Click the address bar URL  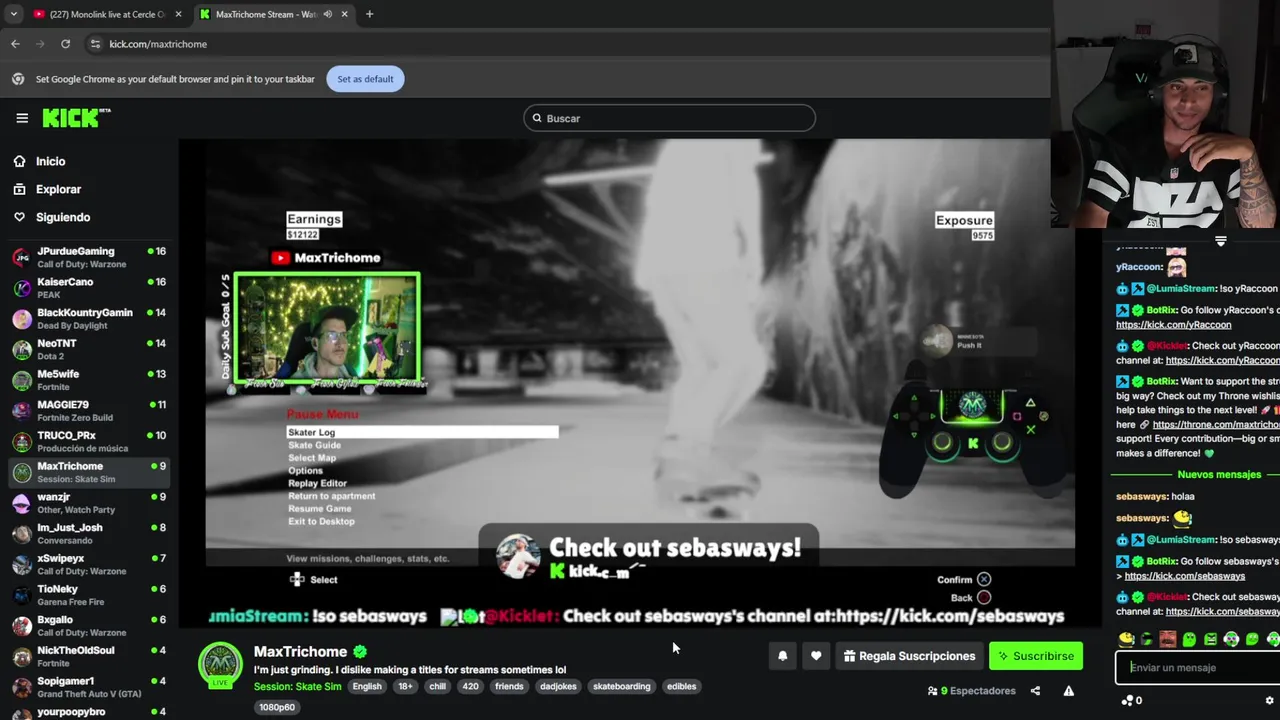coord(158,44)
